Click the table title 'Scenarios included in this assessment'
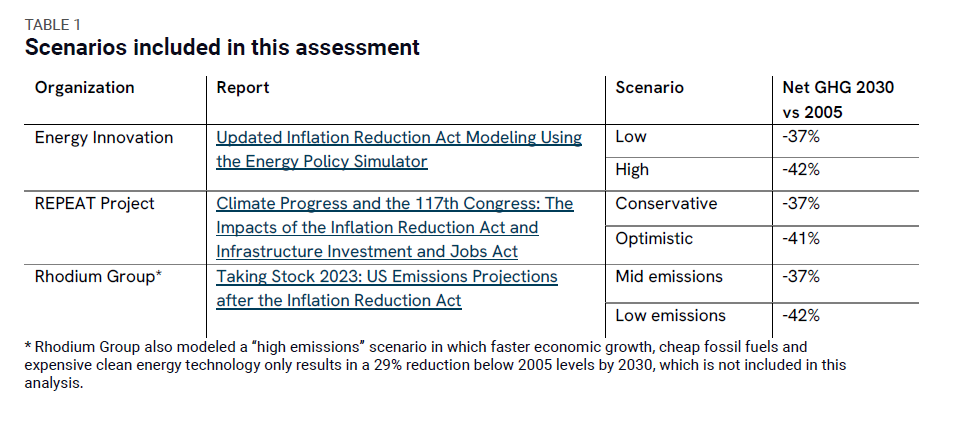The height and width of the screenshot is (433, 953). (222, 47)
